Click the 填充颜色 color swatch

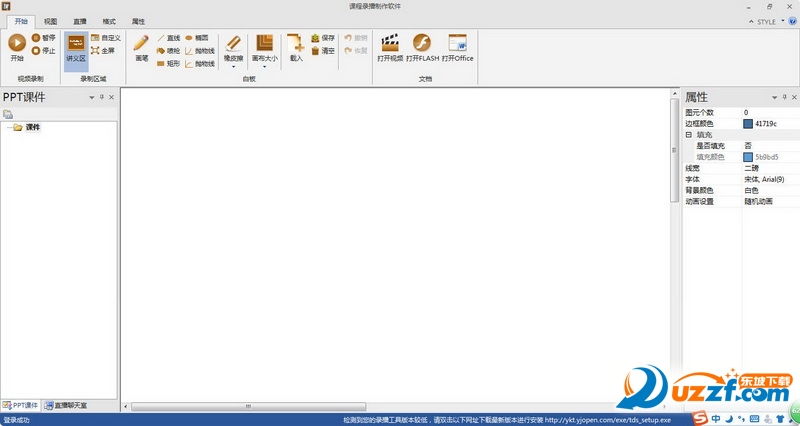(748, 157)
